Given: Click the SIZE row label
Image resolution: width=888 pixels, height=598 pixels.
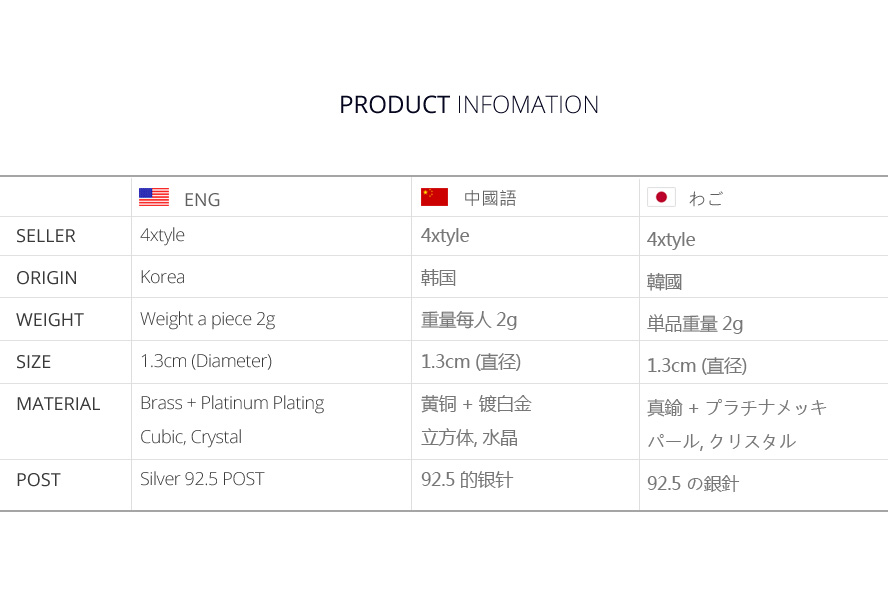Looking at the screenshot, I should click(x=34, y=362).
